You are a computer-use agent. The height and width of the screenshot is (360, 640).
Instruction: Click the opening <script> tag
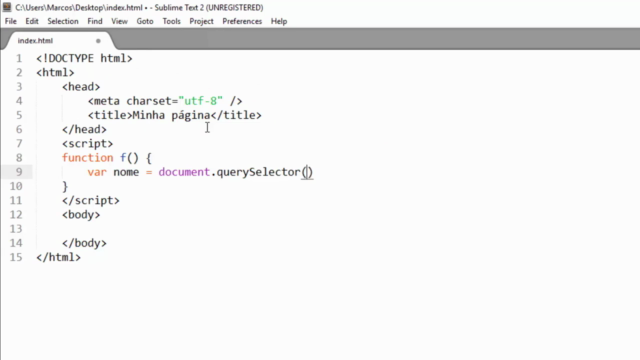87,144
